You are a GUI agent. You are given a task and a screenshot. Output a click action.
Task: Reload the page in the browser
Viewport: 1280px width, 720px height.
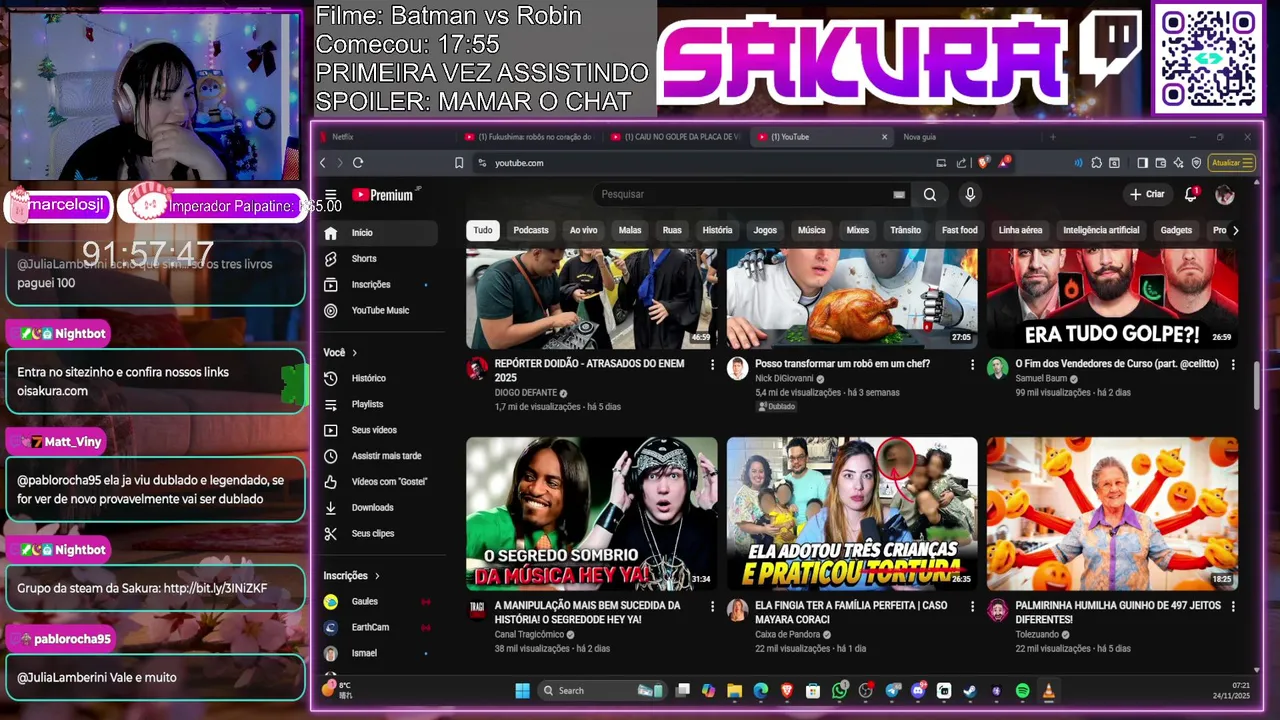358,163
